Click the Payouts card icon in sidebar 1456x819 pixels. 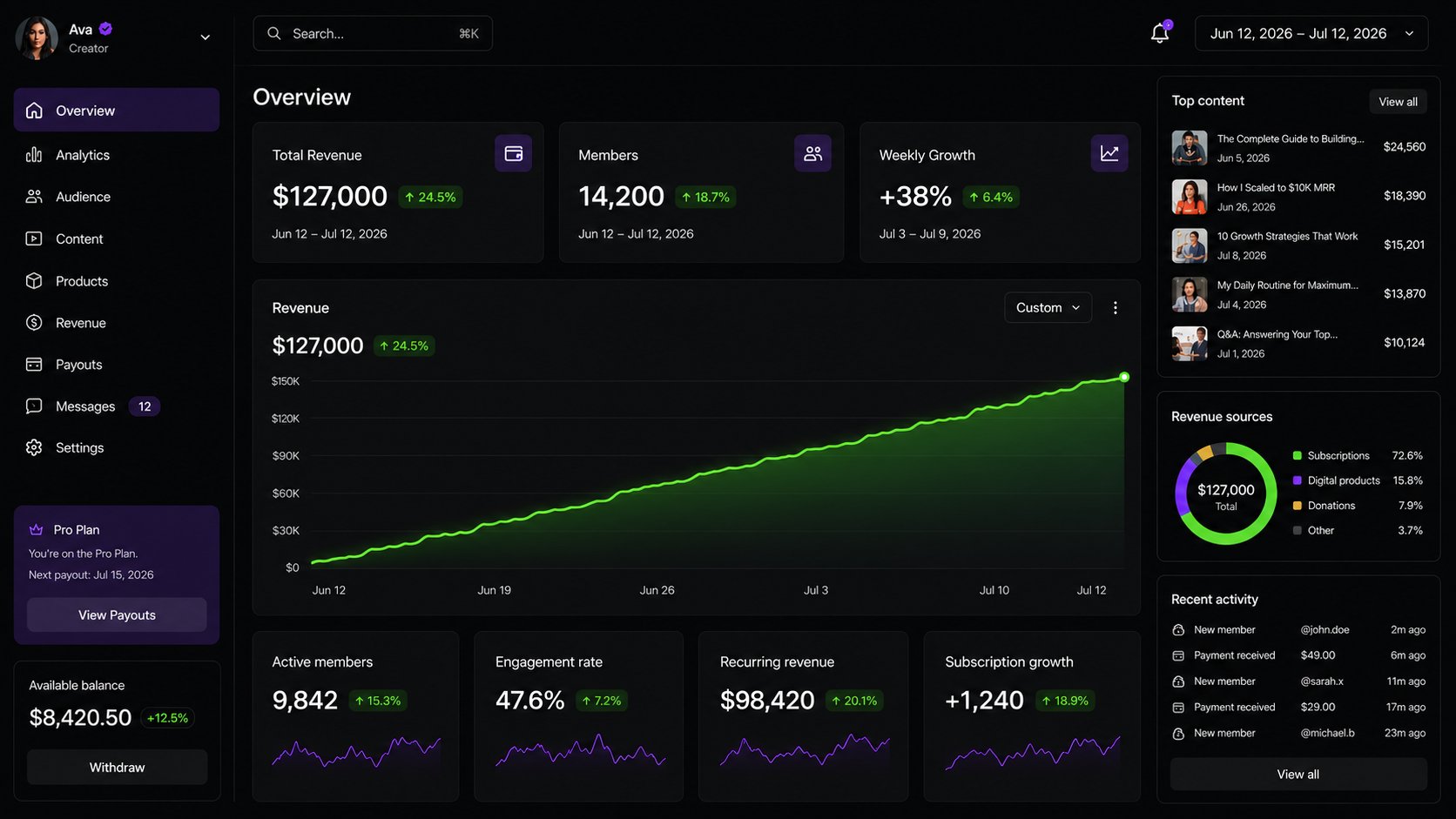34,365
